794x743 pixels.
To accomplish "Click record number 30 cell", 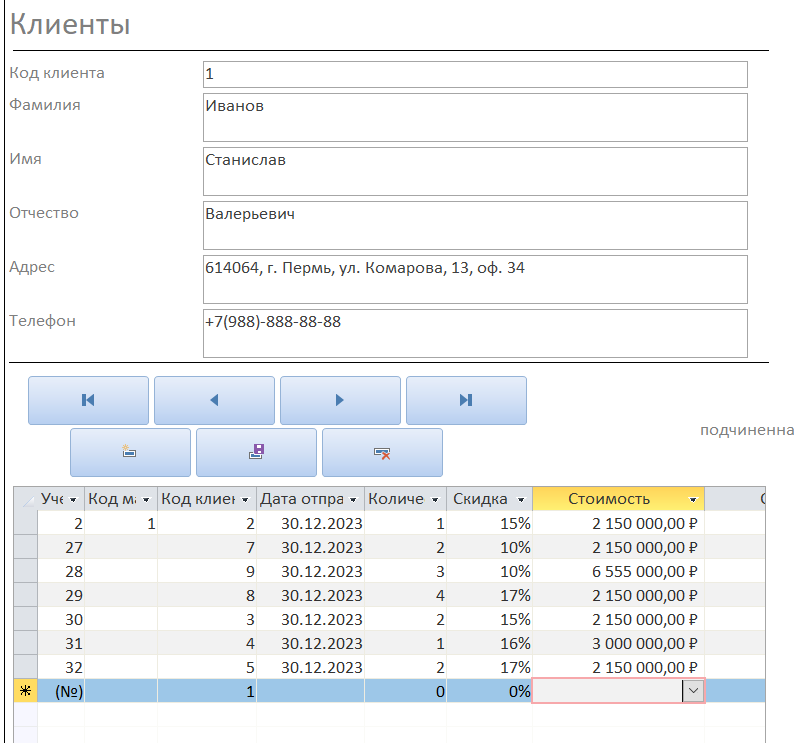I will coord(61,619).
